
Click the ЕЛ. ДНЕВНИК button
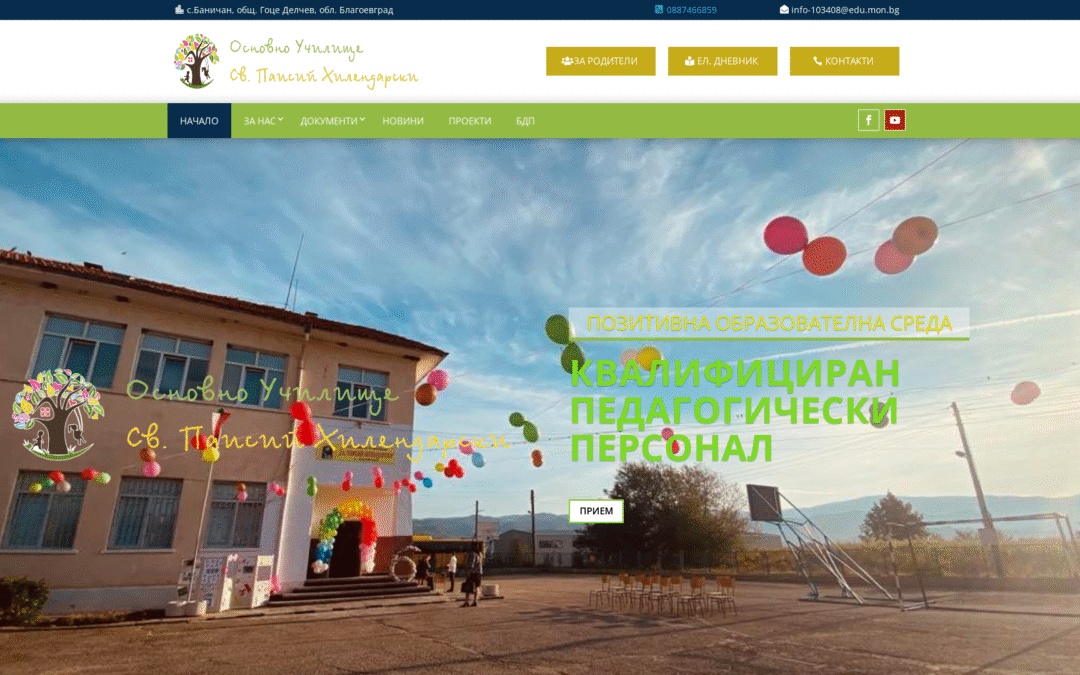tap(723, 61)
